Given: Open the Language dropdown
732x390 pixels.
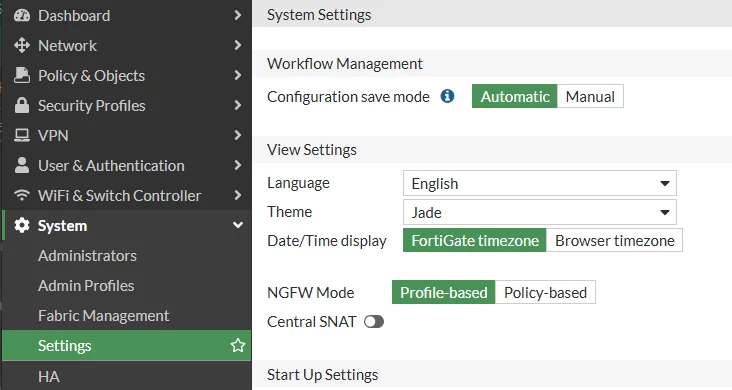Looking at the screenshot, I should point(540,184).
